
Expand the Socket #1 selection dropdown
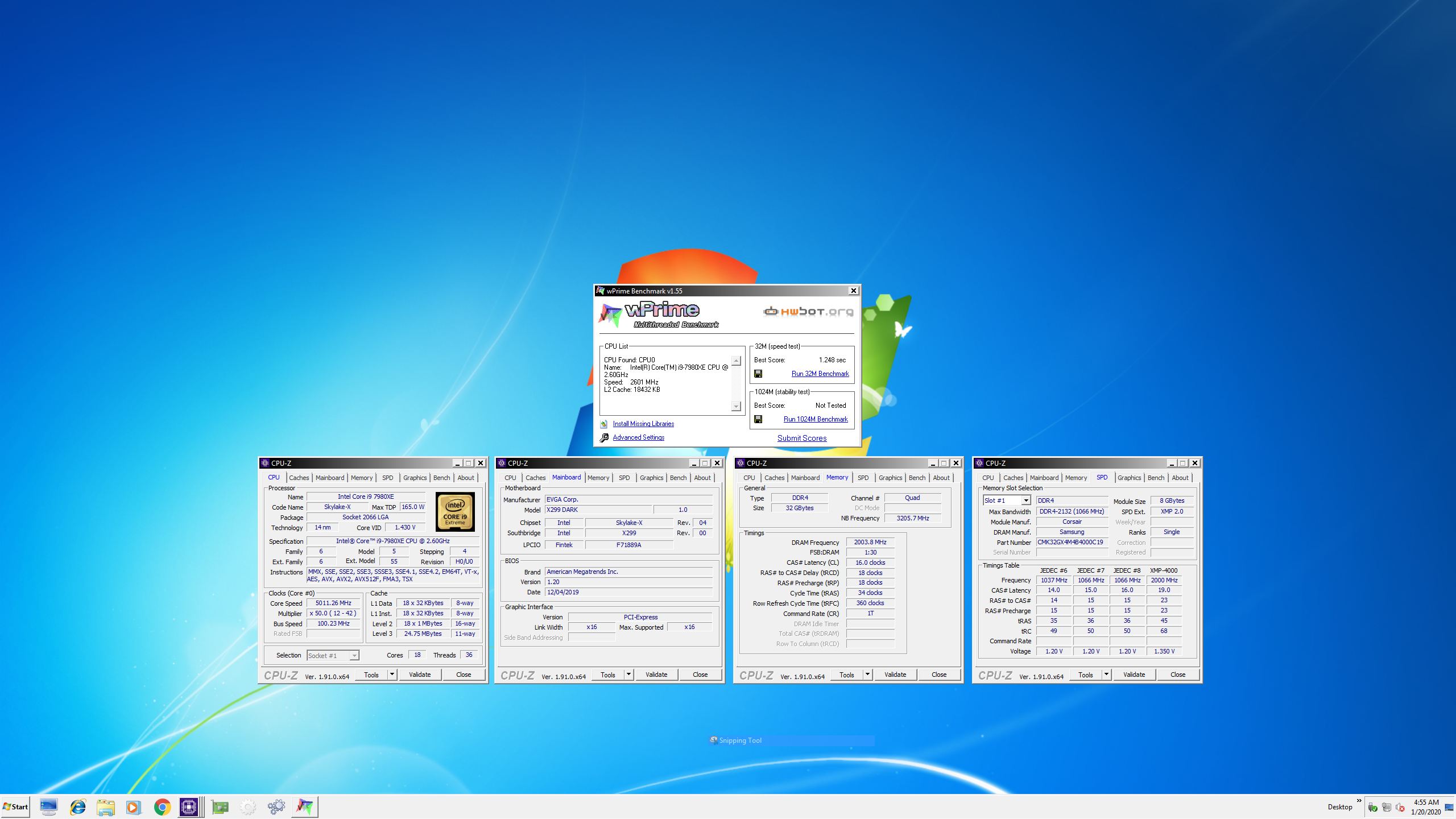pos(354,656)
